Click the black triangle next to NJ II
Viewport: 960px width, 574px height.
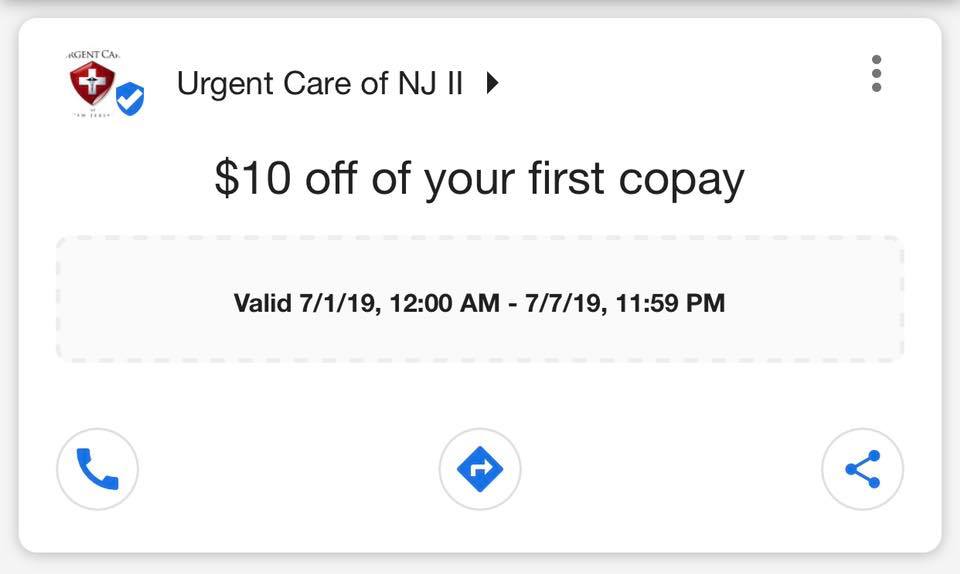click(x=492, y=83)
